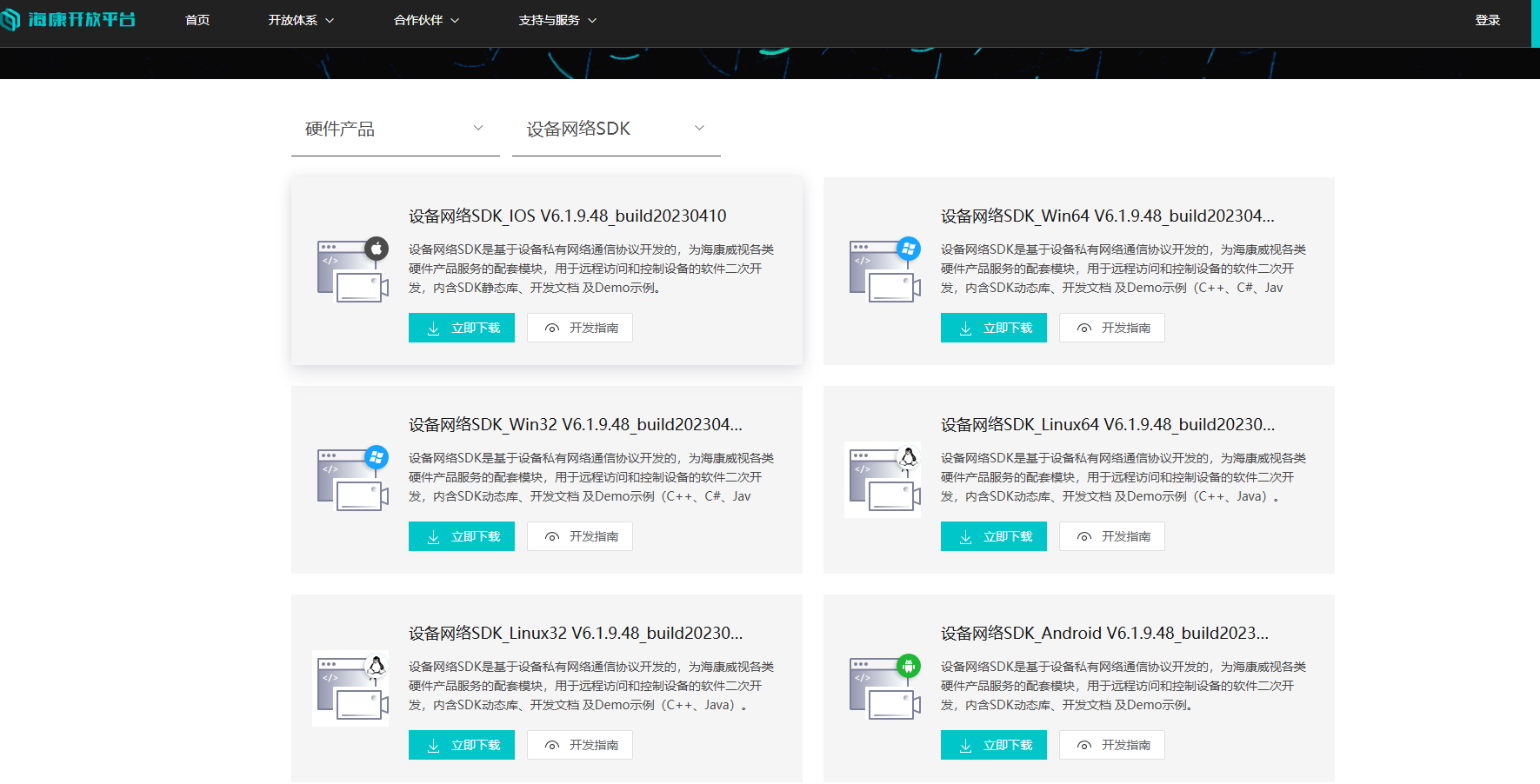The height and width of the screenshot is (784, 1540).
Task: Click the 登录 login link
Action: (1488, 20)
